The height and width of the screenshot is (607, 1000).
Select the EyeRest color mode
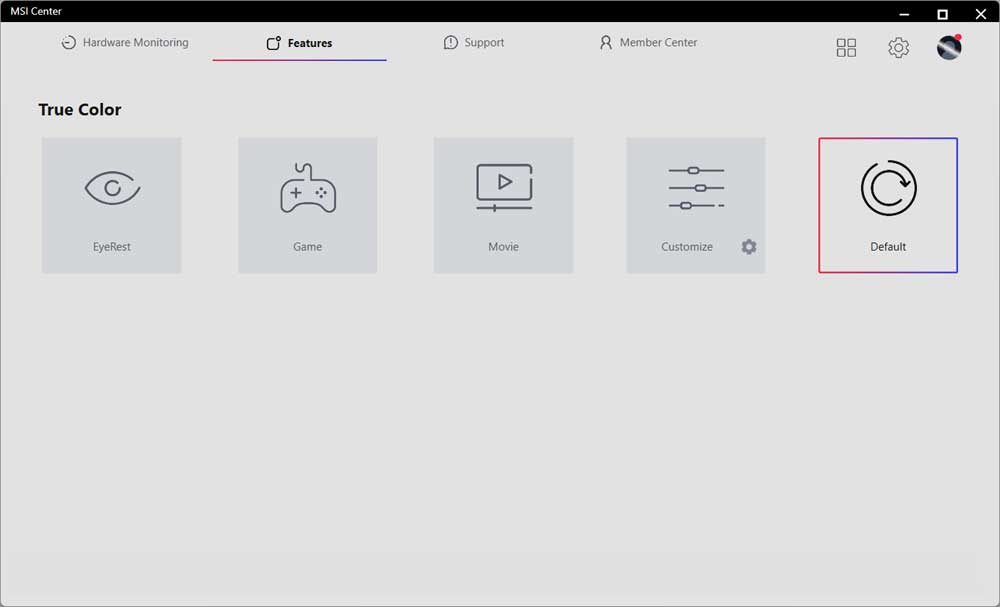[x=112, y=205]
